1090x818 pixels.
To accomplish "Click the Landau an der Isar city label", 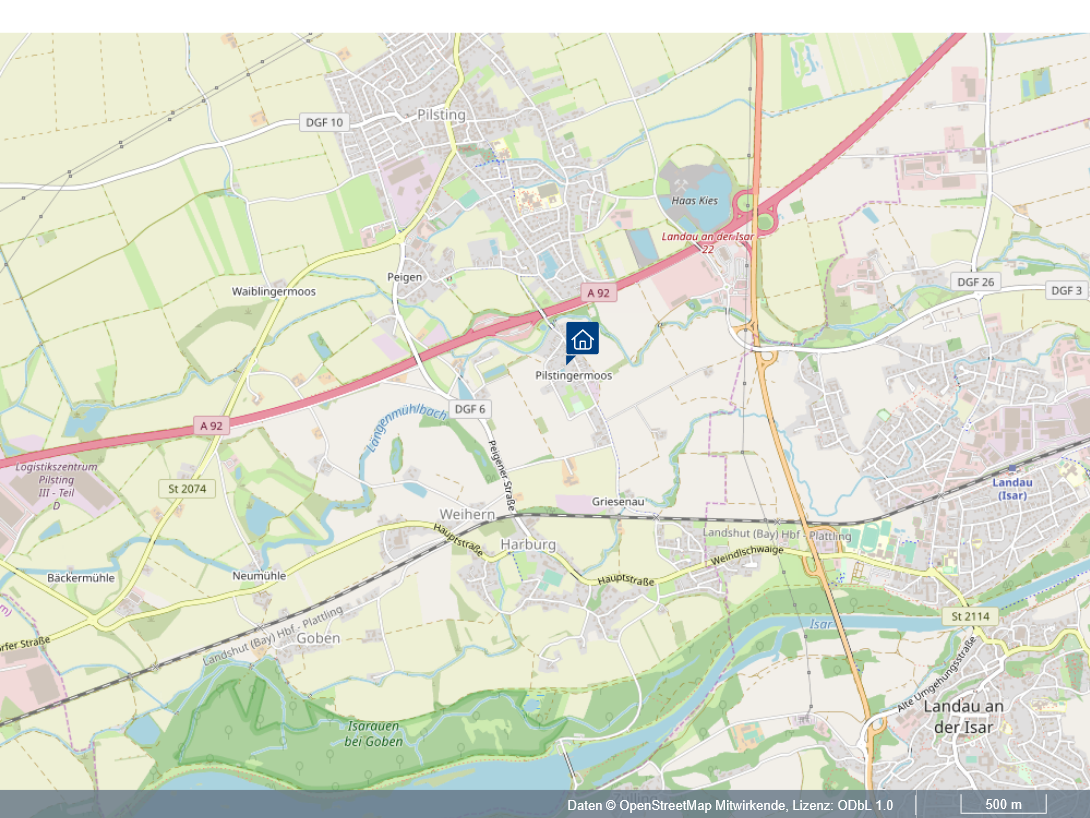I will 963,717.
